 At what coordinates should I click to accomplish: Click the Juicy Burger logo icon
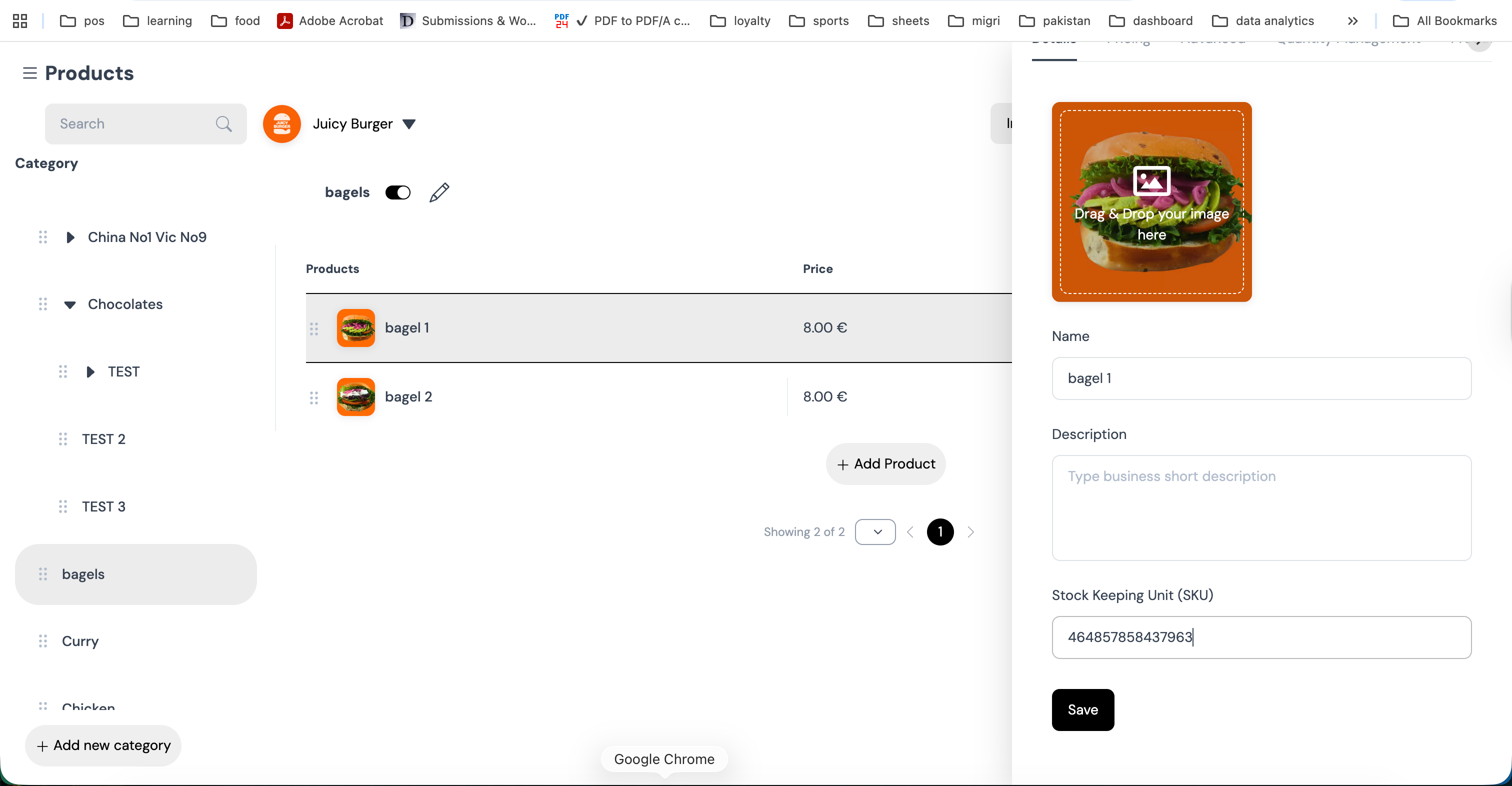281,124
